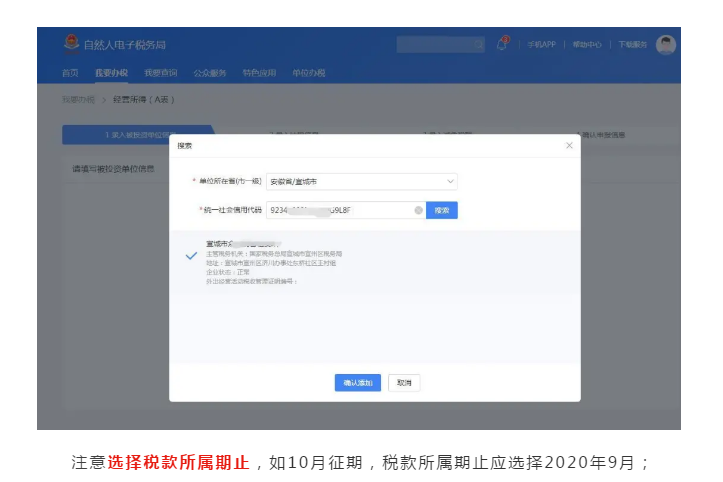
Task: Select step 4 确认申报信息
Action: (x=600, y=135)
